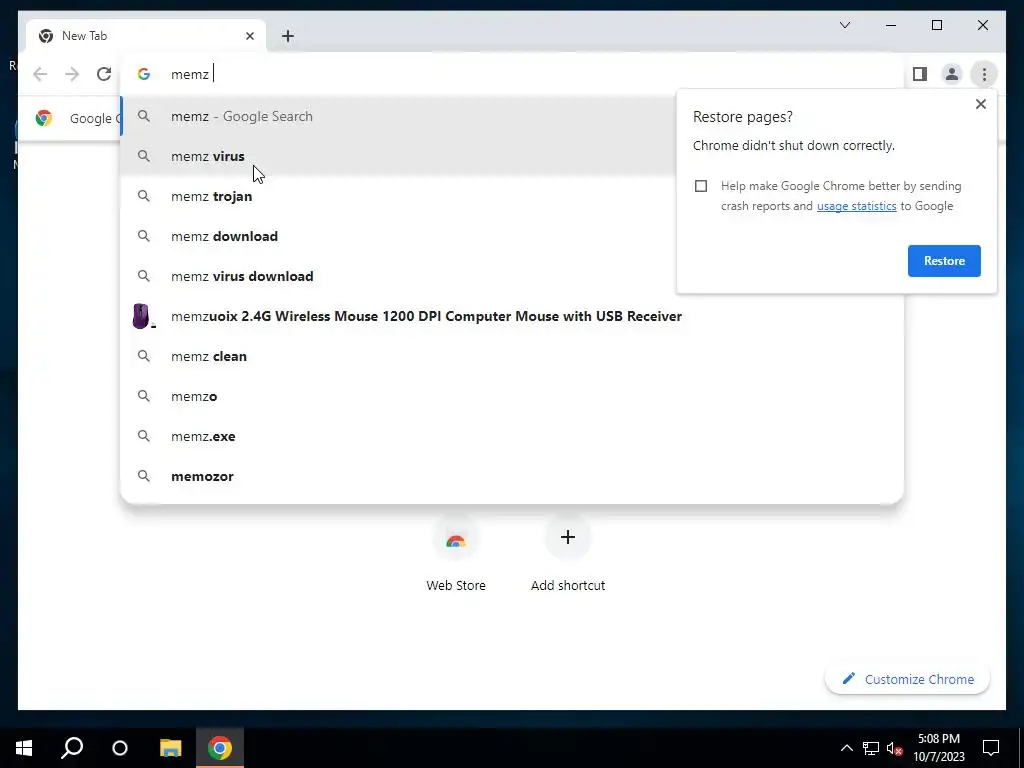The image size is (1024, 768).
Task: Go back using the back arrow
Action: [x=40, y=74]
